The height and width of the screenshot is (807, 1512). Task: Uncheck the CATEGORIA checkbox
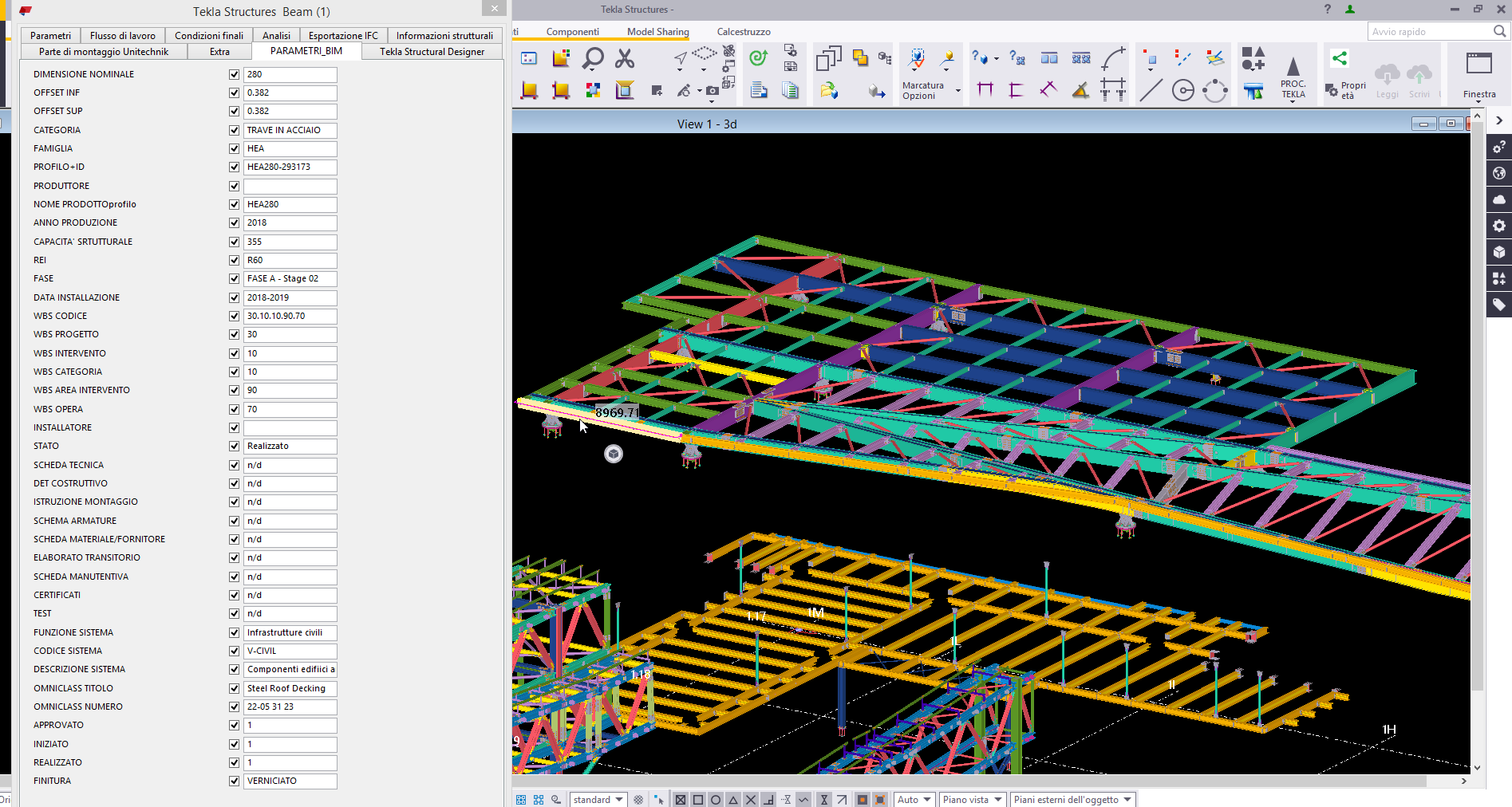tap(235, 130)
